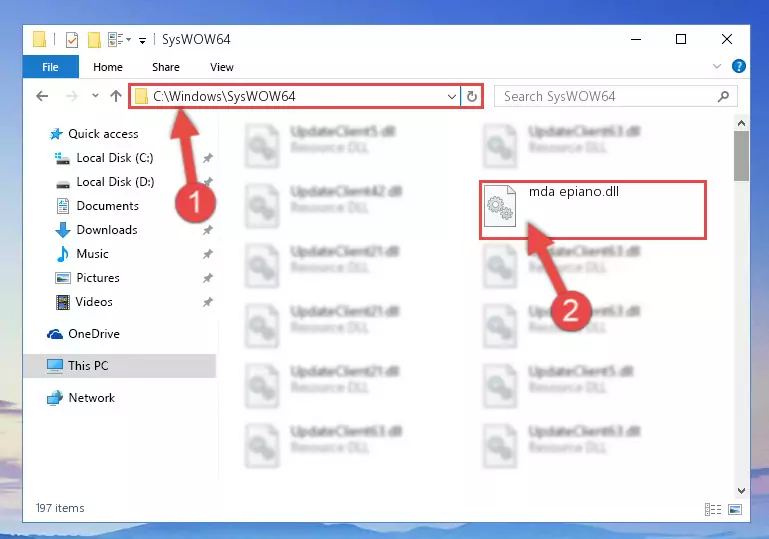Click the pin icon beside Videos
769x539 pixels.
coord(208,302)
